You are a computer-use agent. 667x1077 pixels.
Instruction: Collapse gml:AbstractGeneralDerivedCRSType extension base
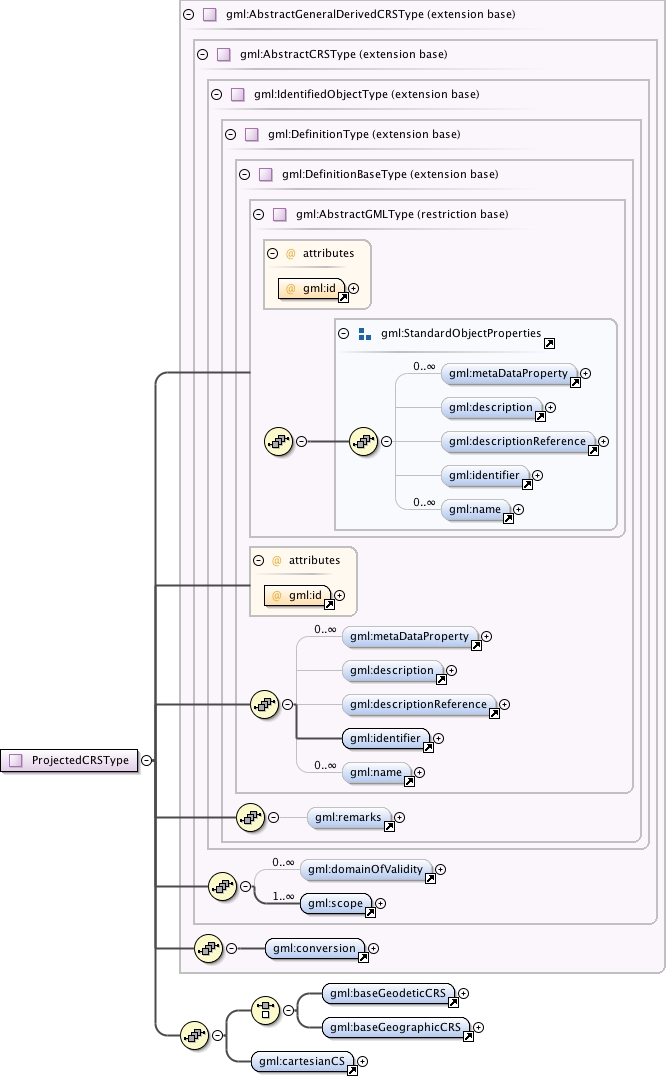tap(189, 14)
